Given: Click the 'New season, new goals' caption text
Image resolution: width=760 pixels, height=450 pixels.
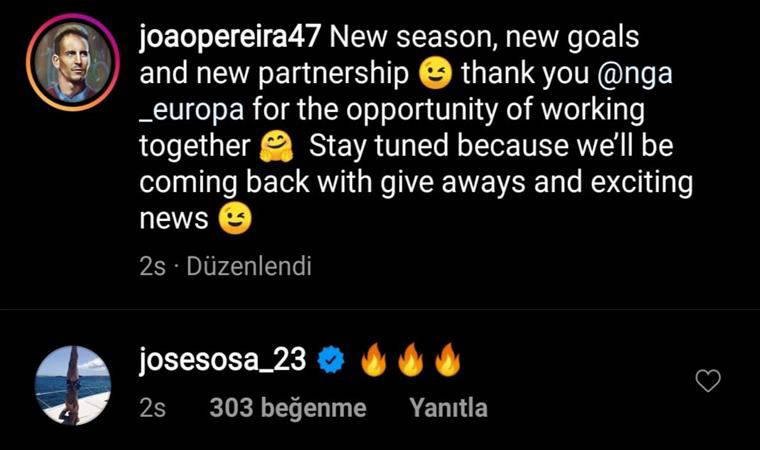Looking at the screenshot, I should pyautogui.click(x=484, y=37).
